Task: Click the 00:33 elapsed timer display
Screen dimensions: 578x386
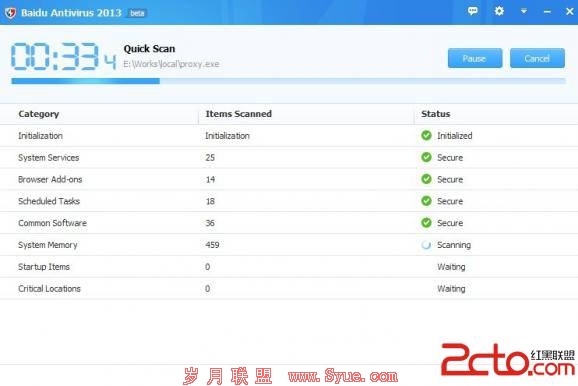Action: [63, 56]
